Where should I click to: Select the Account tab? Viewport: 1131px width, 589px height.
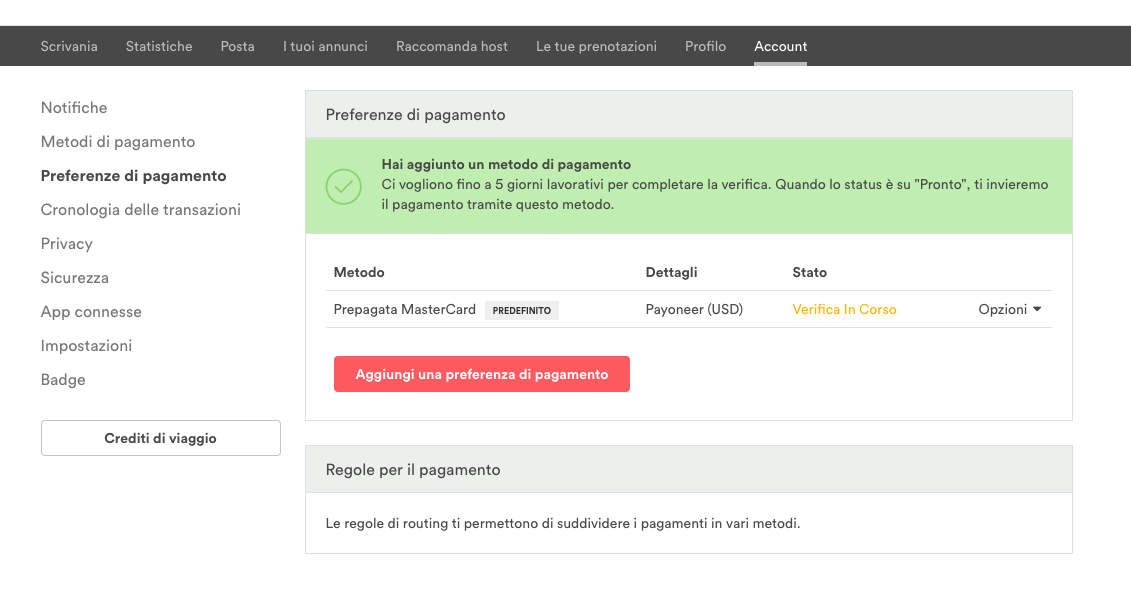point(780,46)
